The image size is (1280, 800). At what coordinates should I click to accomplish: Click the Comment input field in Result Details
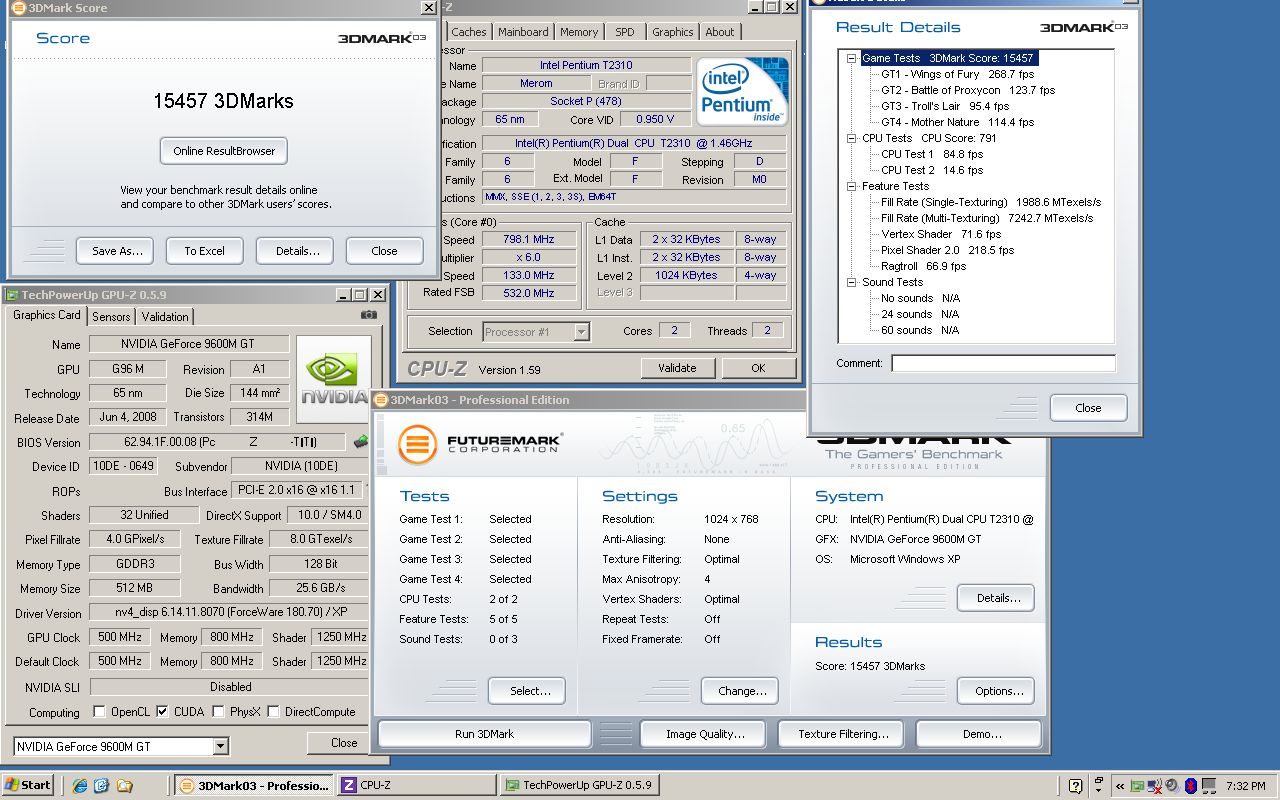coord(1003,363)
